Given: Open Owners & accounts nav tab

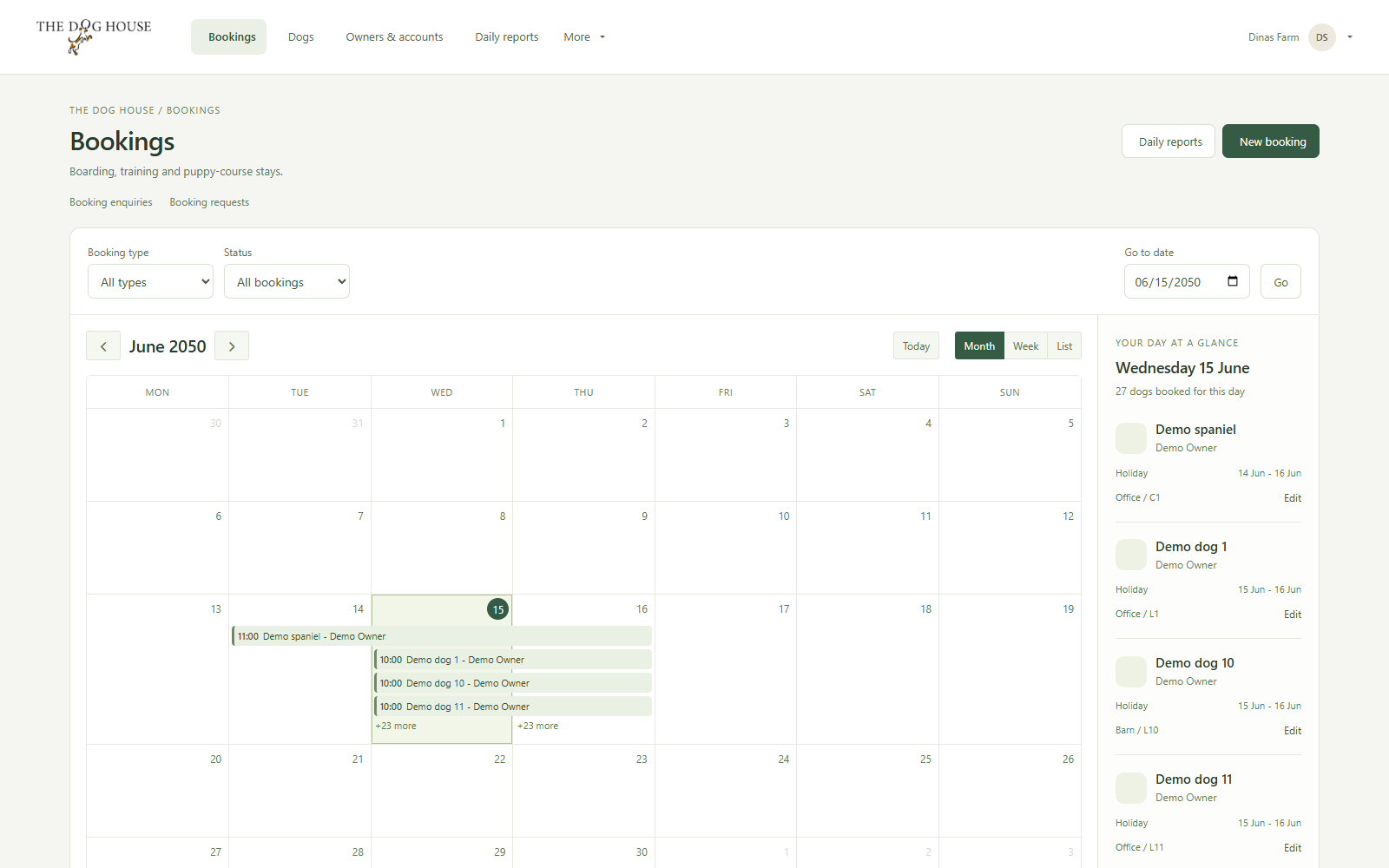Looking at the screenshot, I should point(394,37).
